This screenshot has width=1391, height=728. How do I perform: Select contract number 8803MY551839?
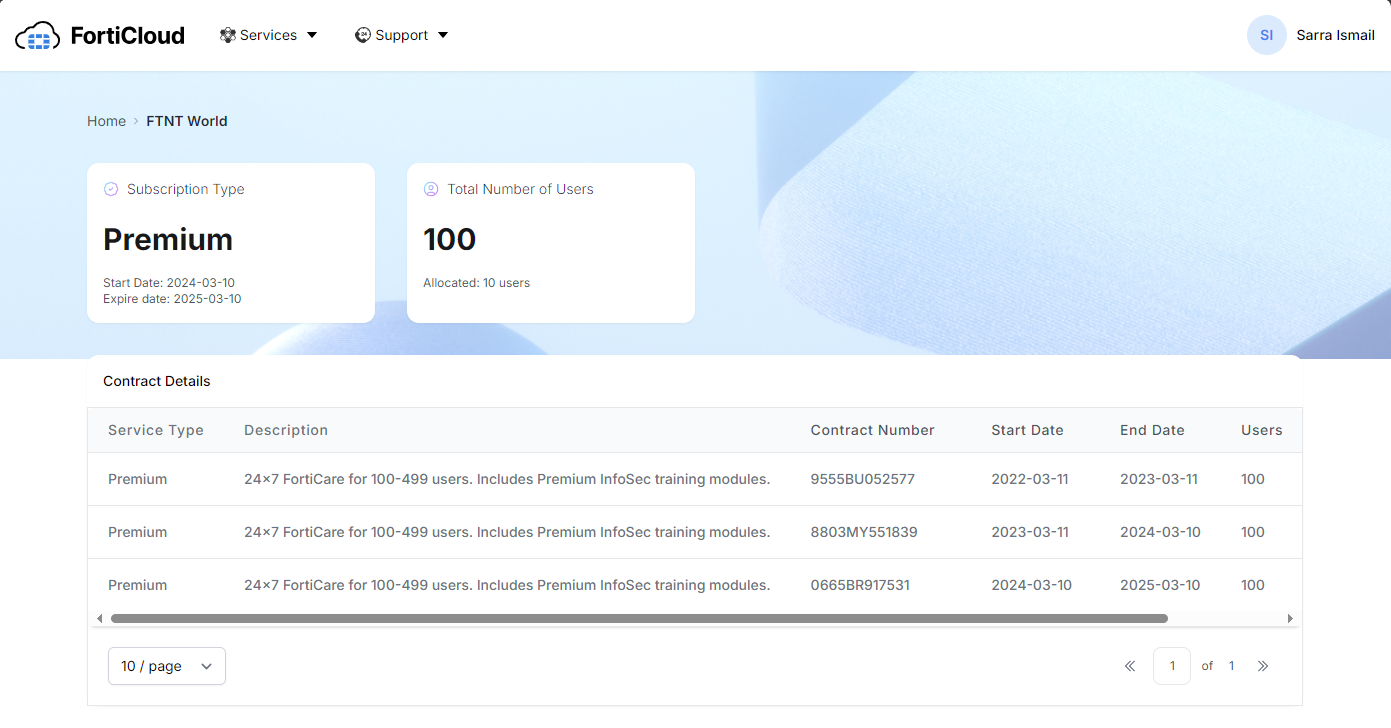pyautogui.click(x=864, y=532)
